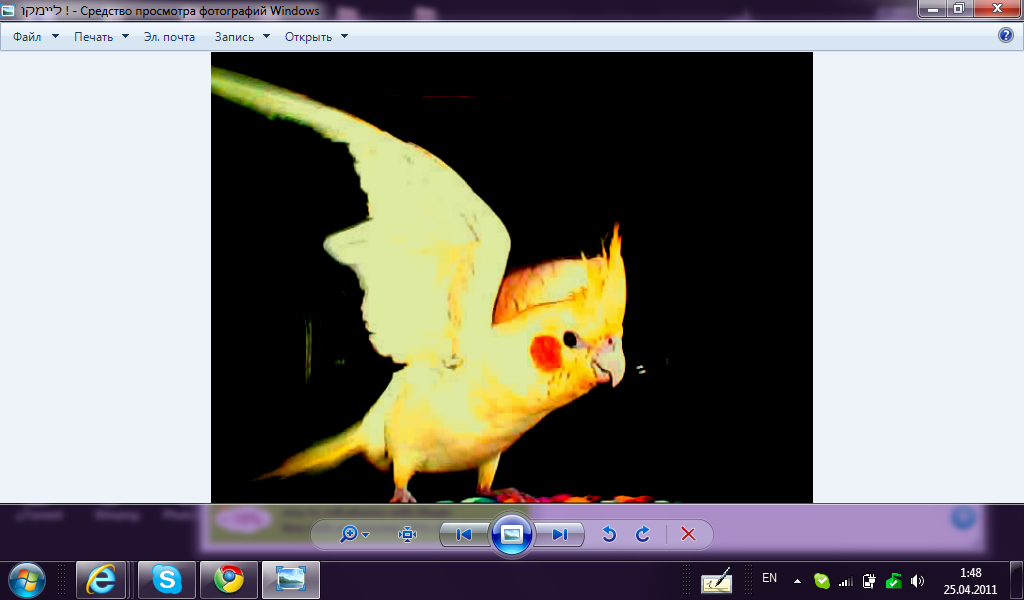Click the fit to window icon

(x=407, y=534)
